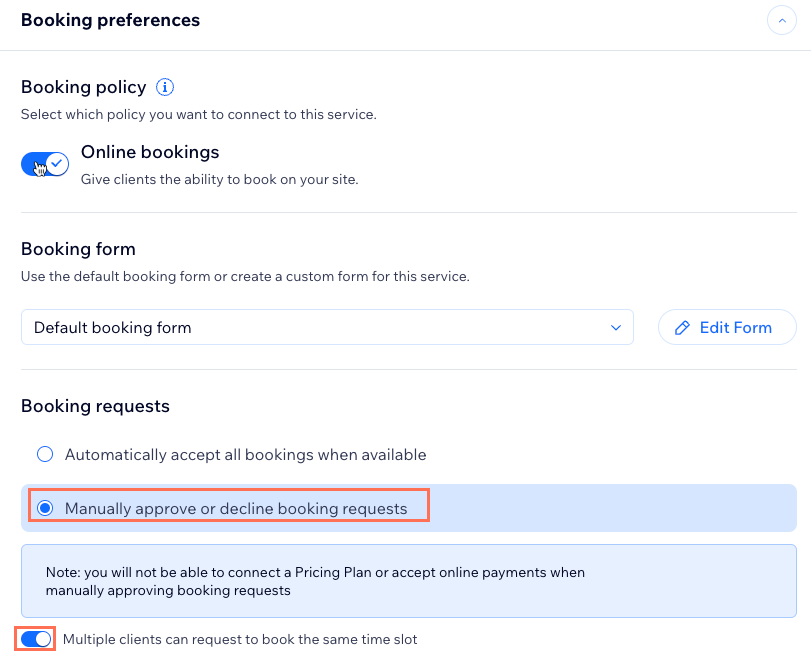
Task: Toggle multiple clients same time slot switch
Action: [x=36, y=639]
